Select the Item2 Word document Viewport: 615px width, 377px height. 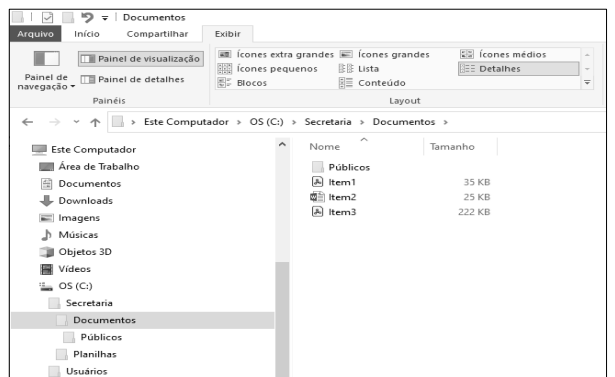coord(333,197)
